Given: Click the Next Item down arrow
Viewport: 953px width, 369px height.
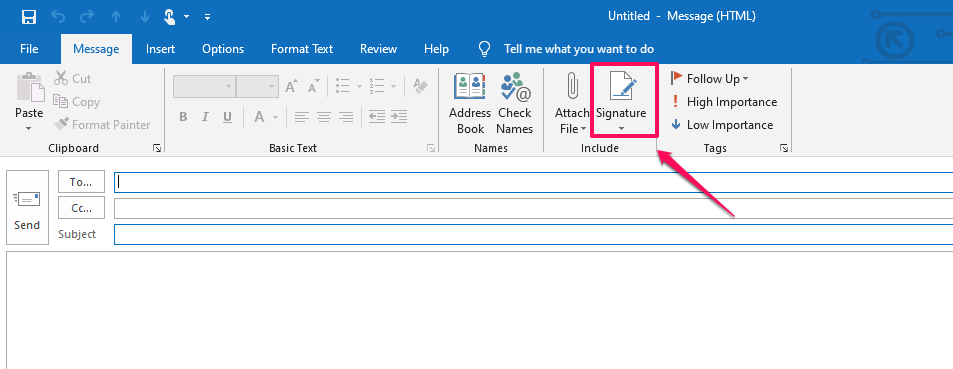Looking at the screenshot, I should (x=145, y=17).
